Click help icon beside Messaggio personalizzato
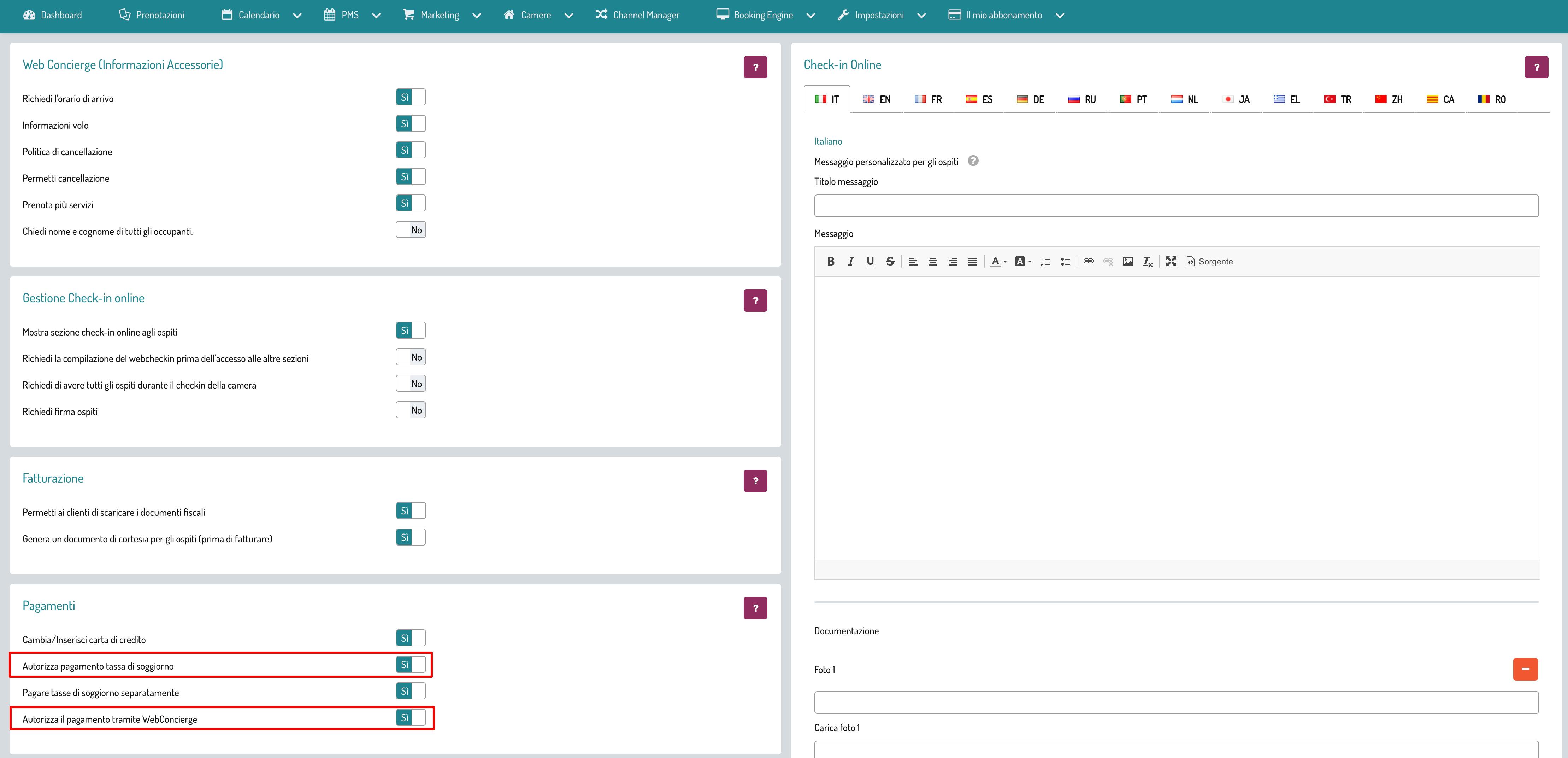The height and width of the screenshot is (758, 1568). click(x=973, y=161)
